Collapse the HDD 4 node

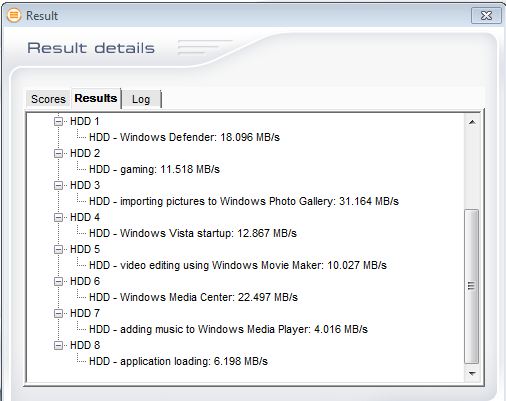pos(58,217)
